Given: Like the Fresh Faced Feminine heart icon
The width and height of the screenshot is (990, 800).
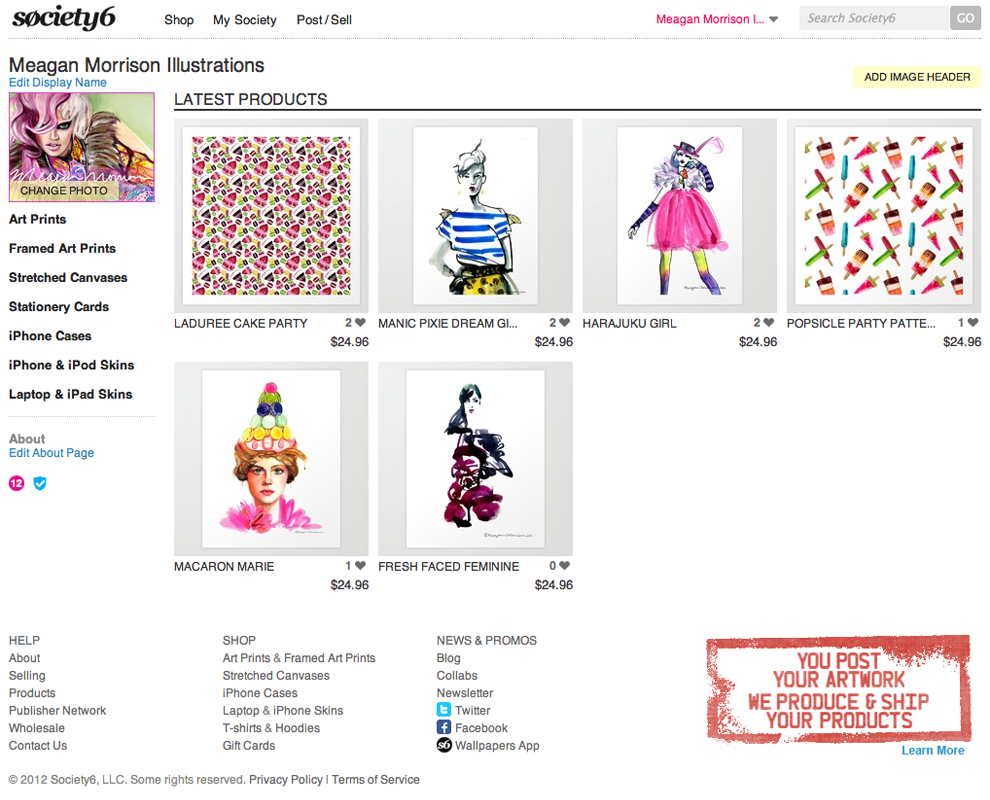Looking at the screenshot, I should tap(564, 566).
